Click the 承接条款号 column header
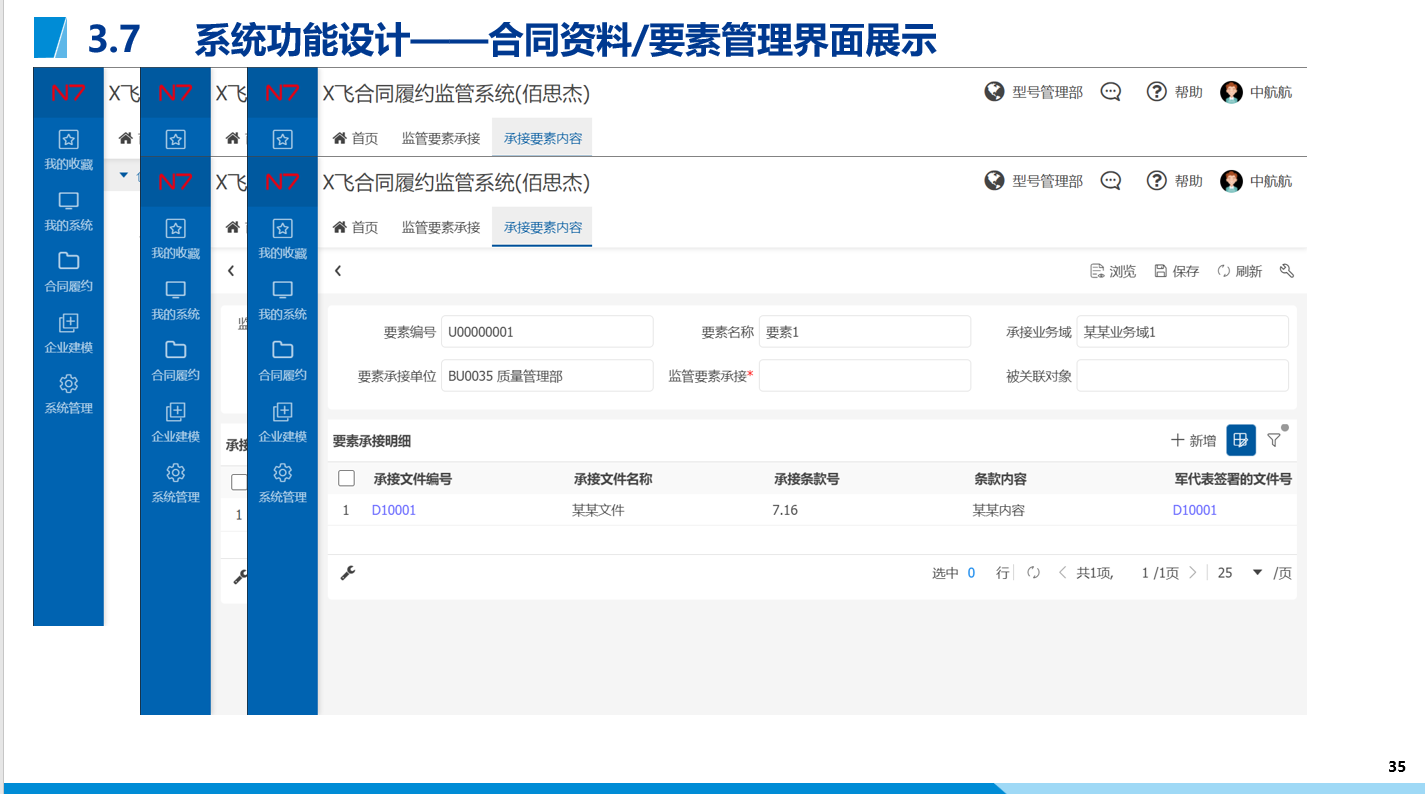 point(806,479)
